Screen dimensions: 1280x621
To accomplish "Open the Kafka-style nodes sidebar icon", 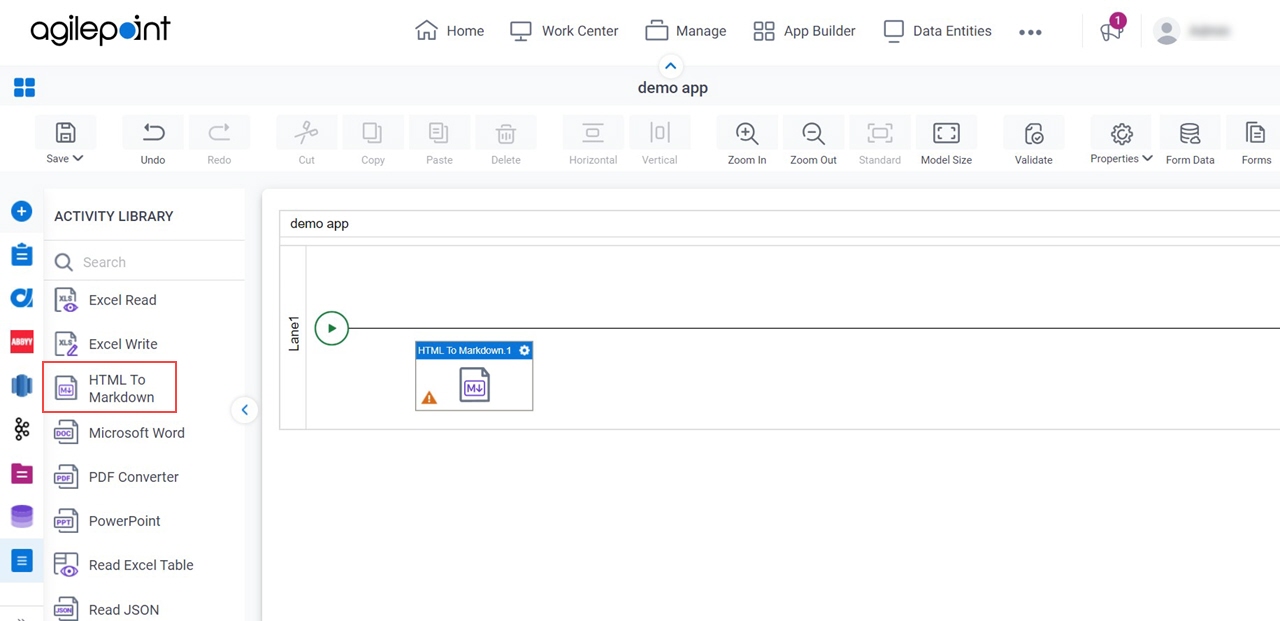I will pos(22,429).
